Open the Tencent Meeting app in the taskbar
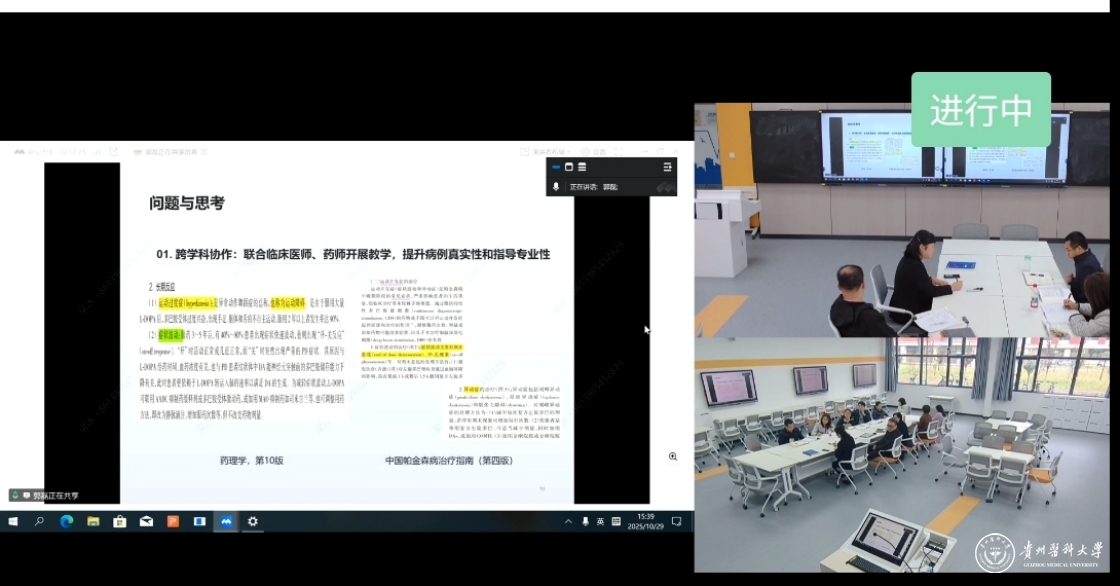This screenshot has width=1120, height=586. click(226, 521)
